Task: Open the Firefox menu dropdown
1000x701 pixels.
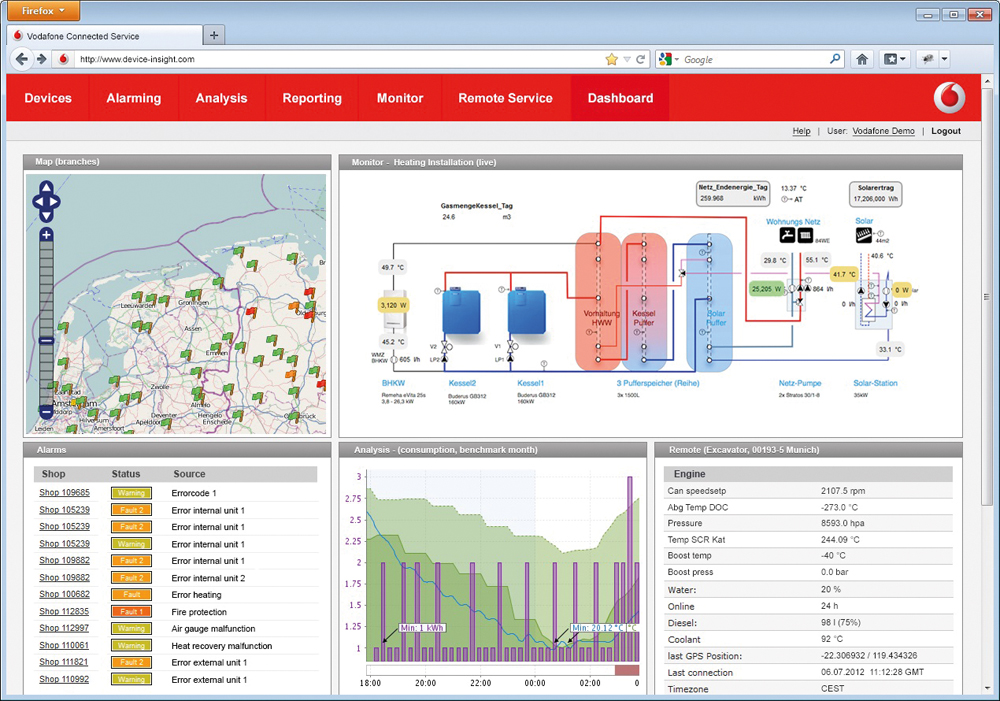Action: tap(43, 12)
